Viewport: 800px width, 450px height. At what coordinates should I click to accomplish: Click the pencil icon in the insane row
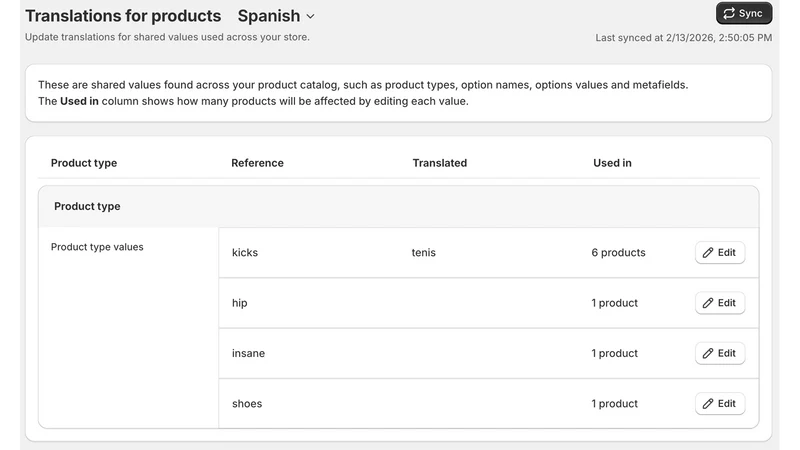coord(708,353)
